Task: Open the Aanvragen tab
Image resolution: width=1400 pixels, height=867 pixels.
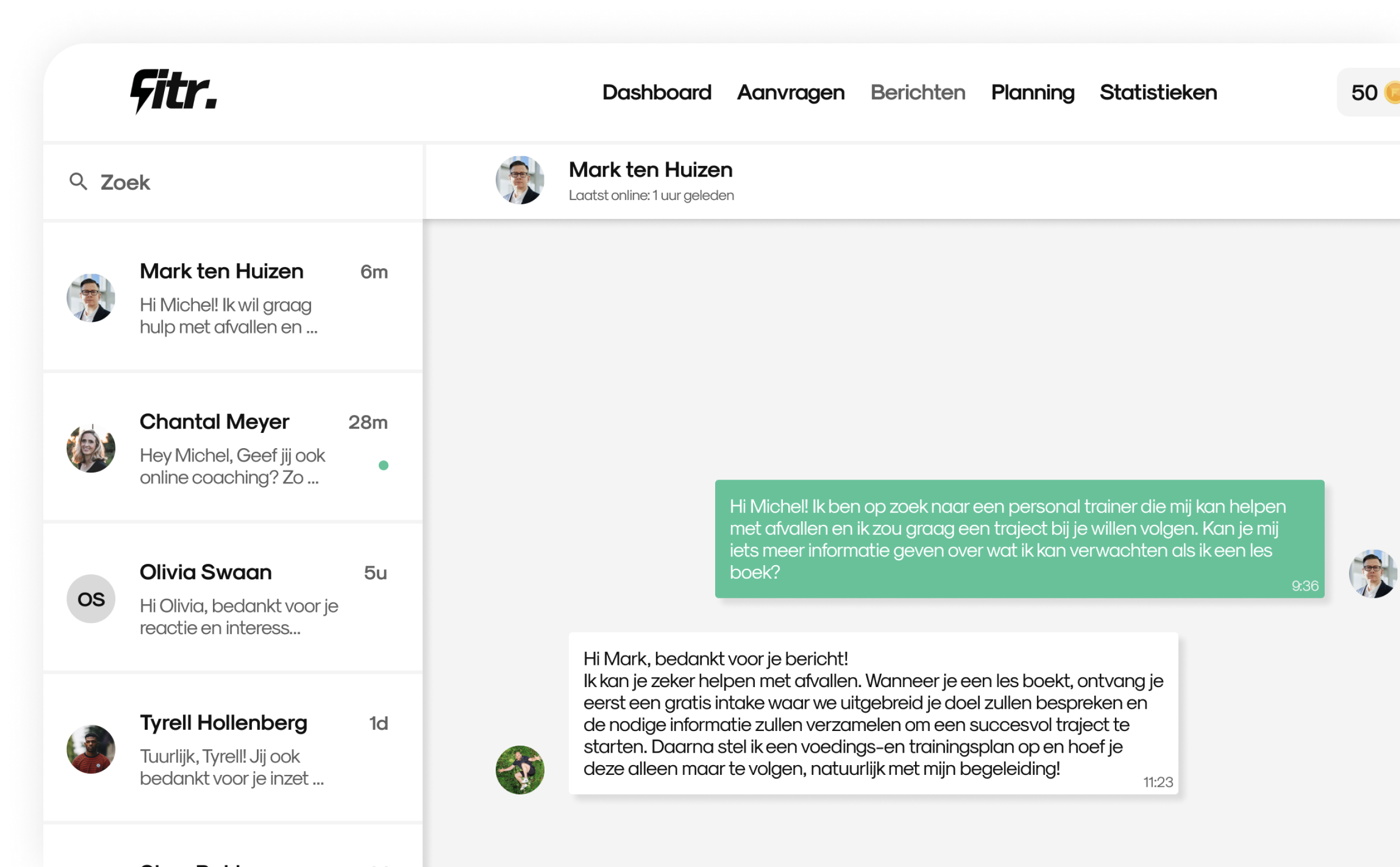Action: (x=790, y=92)
